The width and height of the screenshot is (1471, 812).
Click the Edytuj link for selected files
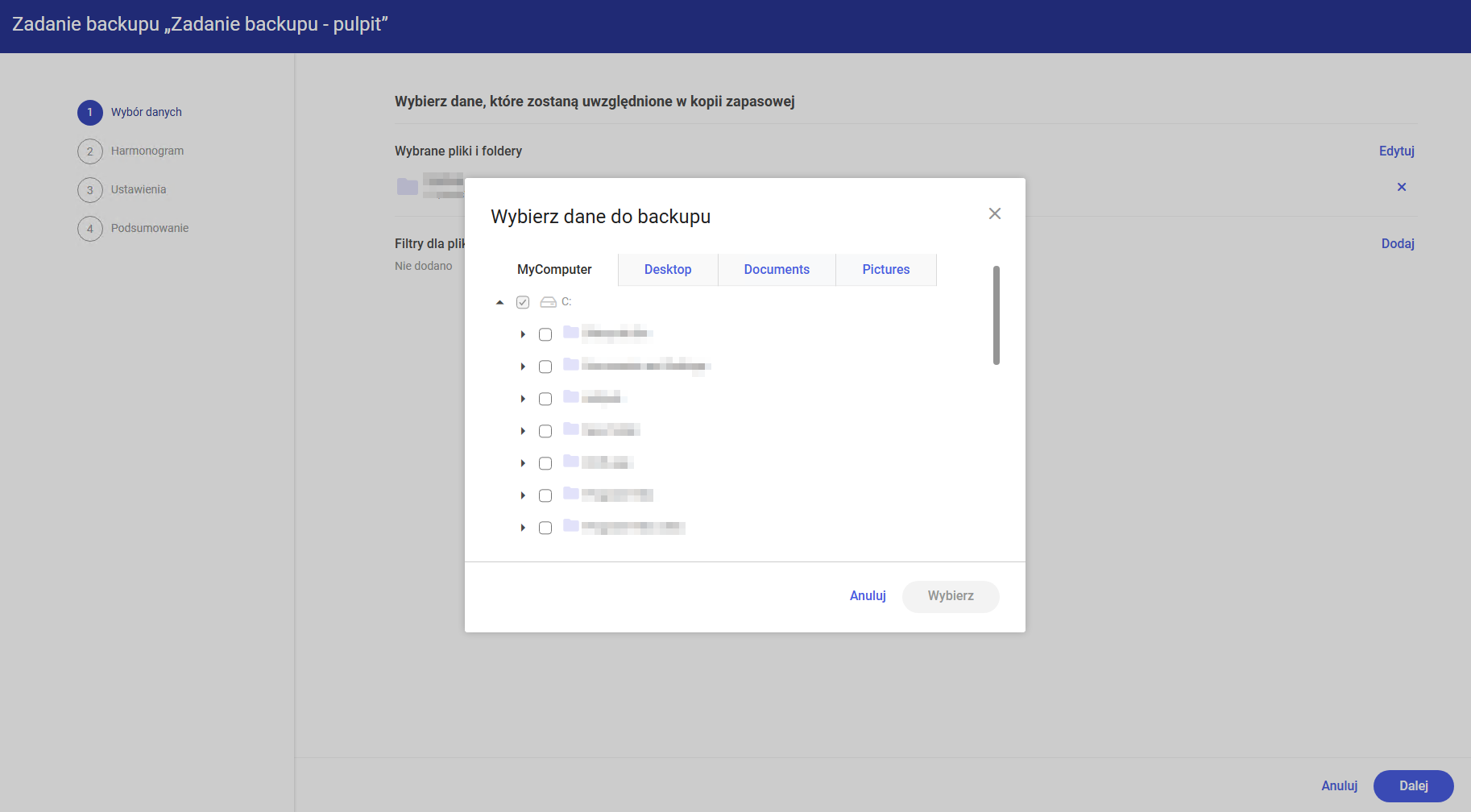1397,151
